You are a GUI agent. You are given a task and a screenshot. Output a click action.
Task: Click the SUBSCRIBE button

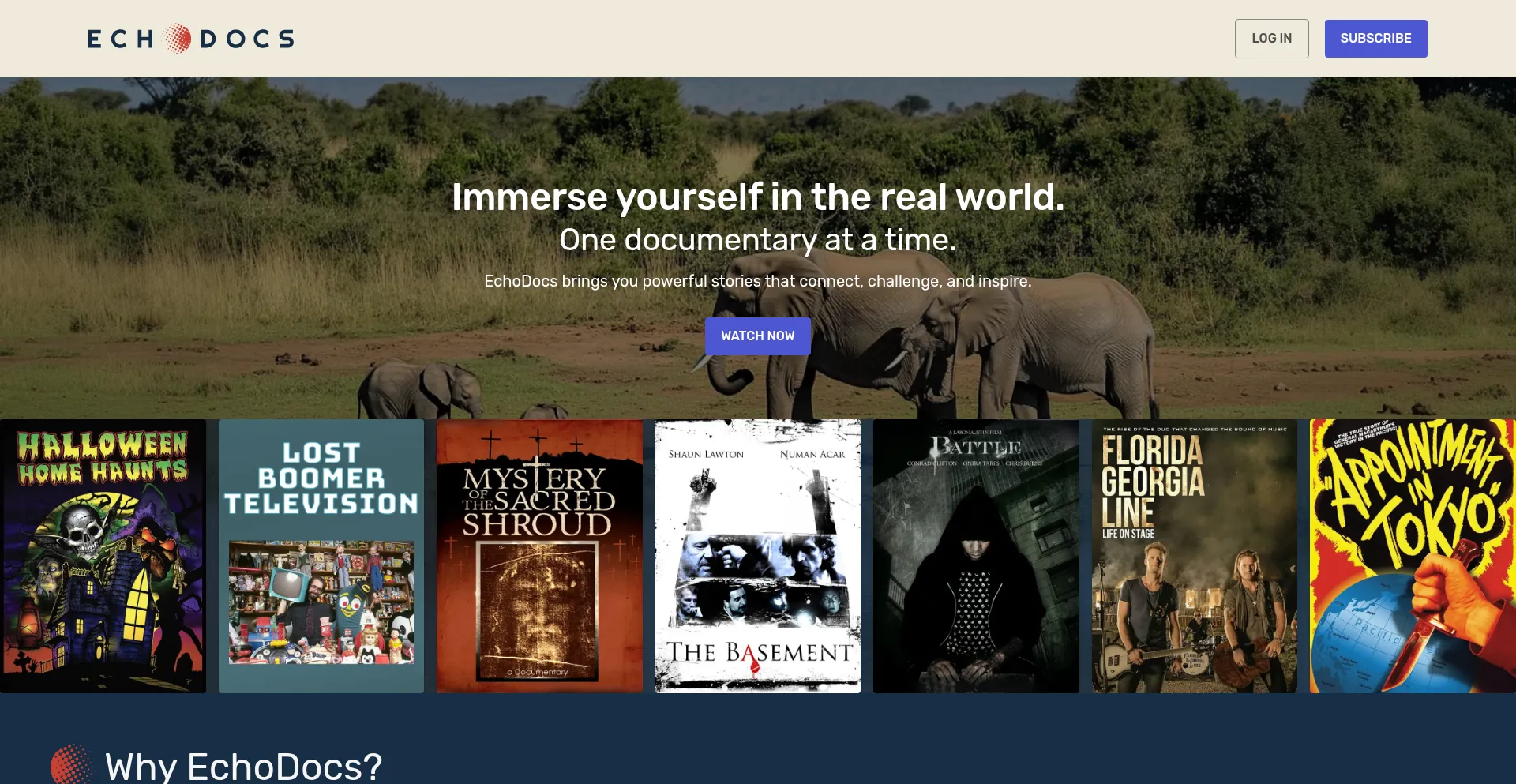1375,39
